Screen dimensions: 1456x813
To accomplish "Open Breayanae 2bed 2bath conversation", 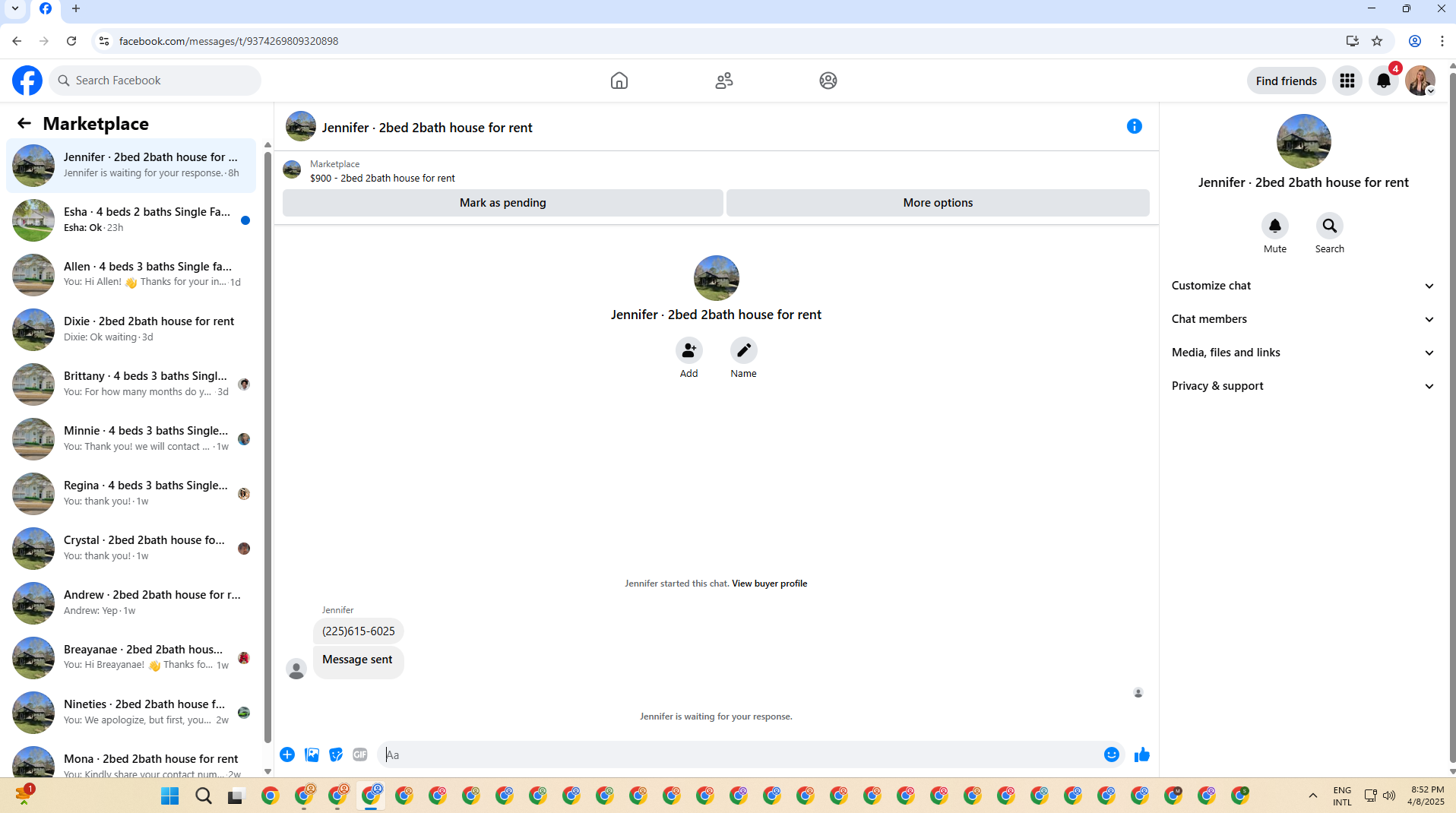I will pos(131,657).
